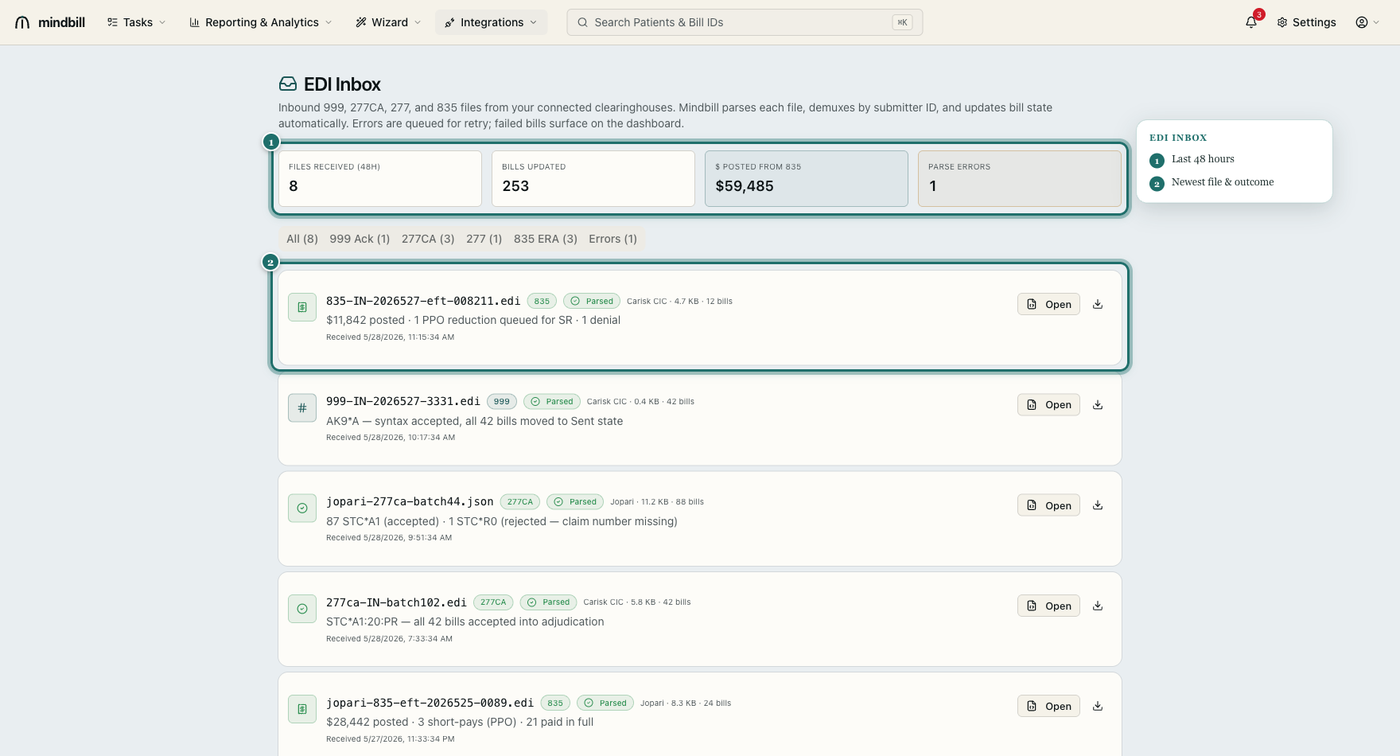Download 835-IN-2026527-eft-008211.edi
This screenshot has width=1400, height=756.
pos(1098,304)
